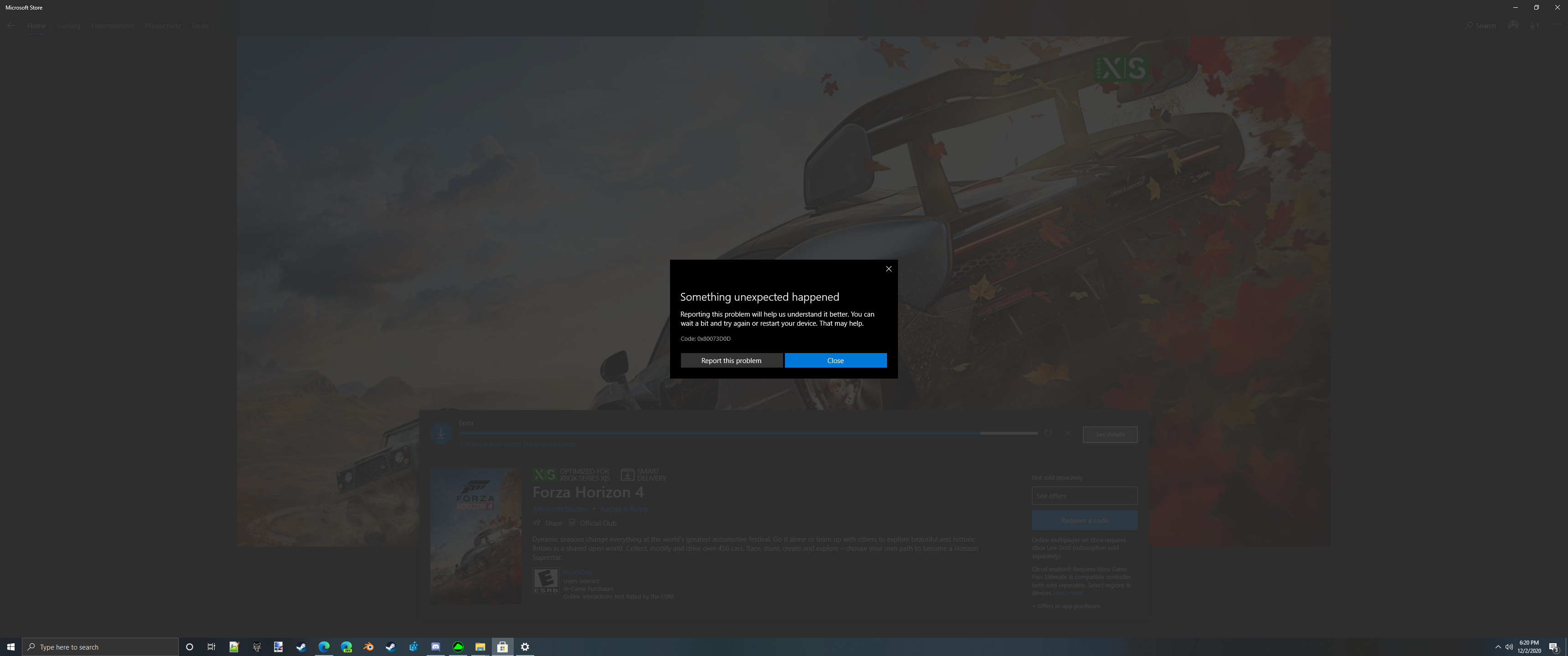1568x656 pixels.
Task: Switch to the Entertainment tab
Action: [113, 26]
